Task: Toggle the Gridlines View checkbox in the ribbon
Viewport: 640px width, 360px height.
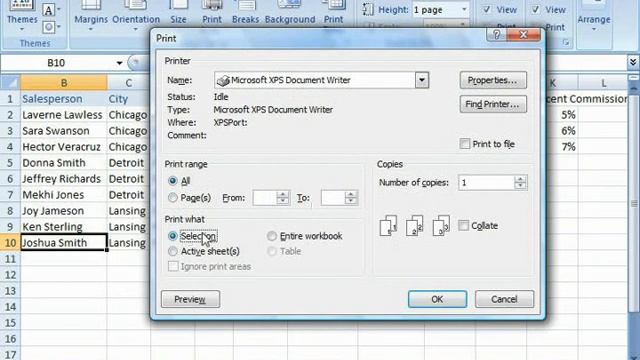Action: 487,9
